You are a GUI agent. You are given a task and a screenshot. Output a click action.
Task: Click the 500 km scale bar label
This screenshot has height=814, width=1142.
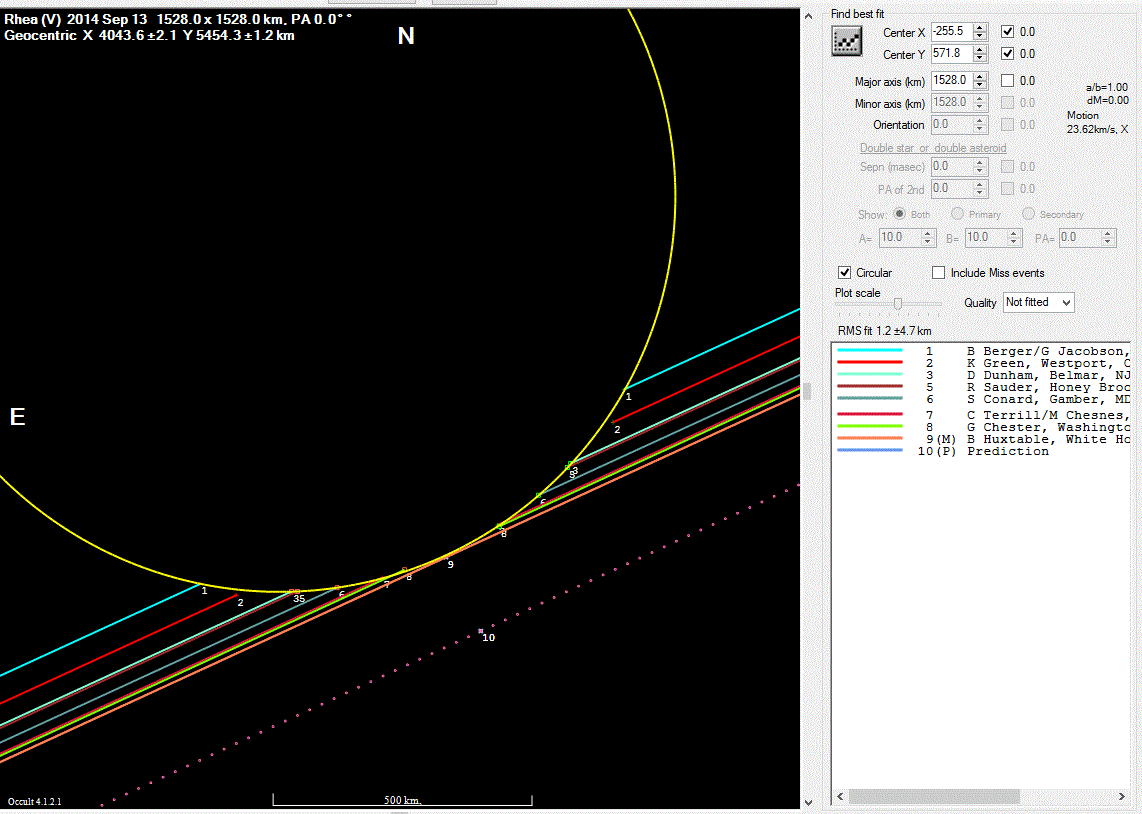point(402,800)
